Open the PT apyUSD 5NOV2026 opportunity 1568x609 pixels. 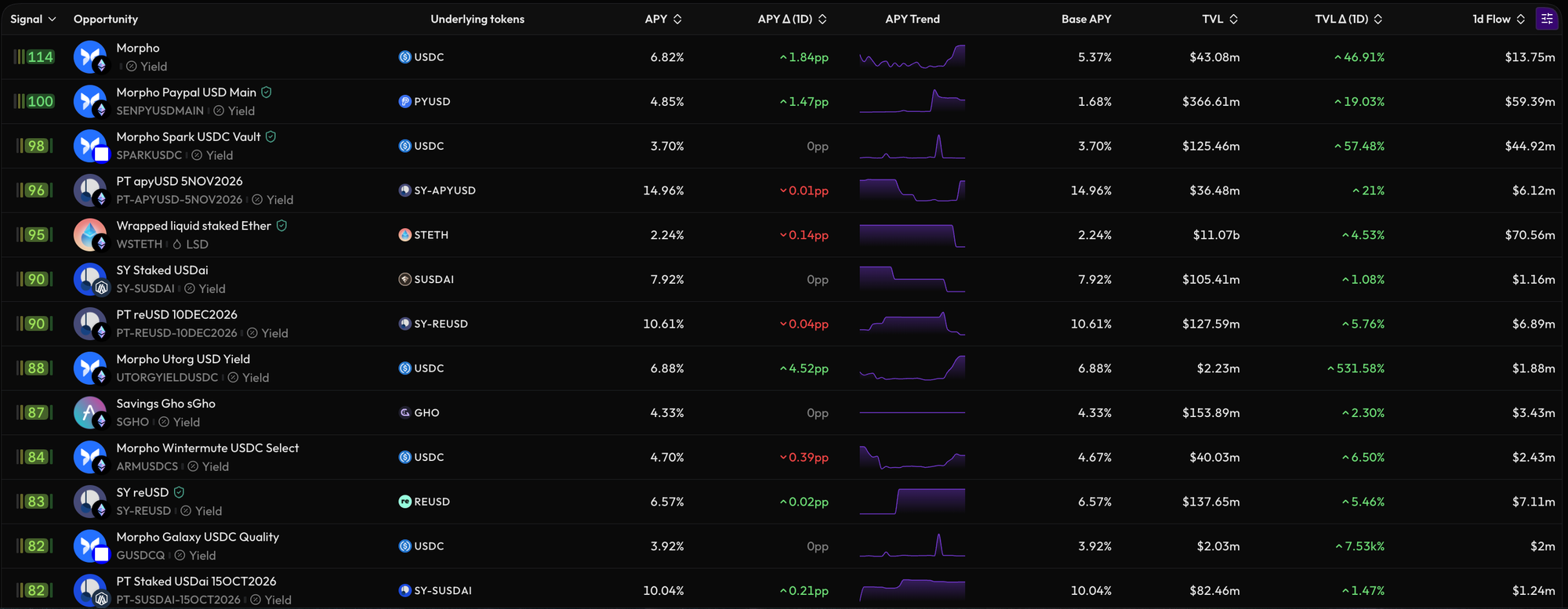pos(180,181)
